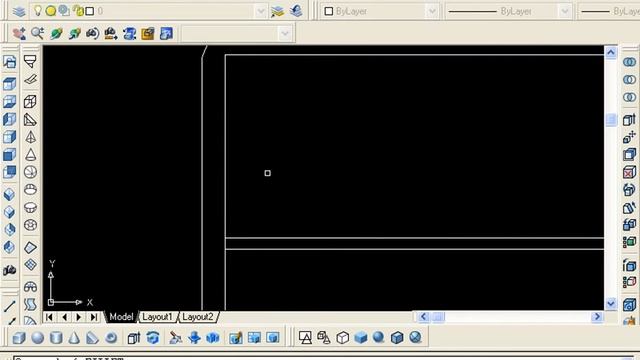Screen dimensions: 640x360
Task: Switch to the Layout1 tab
Action: (x=157, y=317)
